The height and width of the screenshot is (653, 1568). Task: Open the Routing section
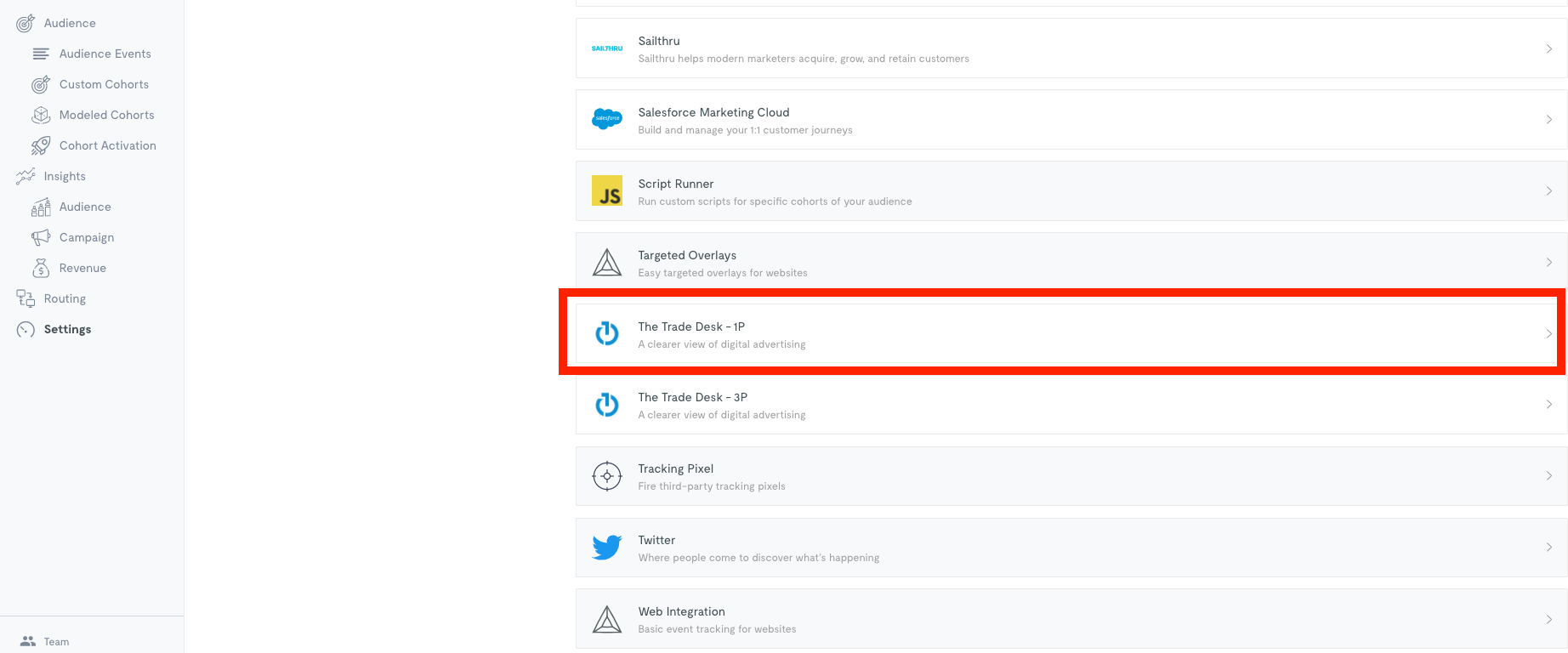(65, 298)
